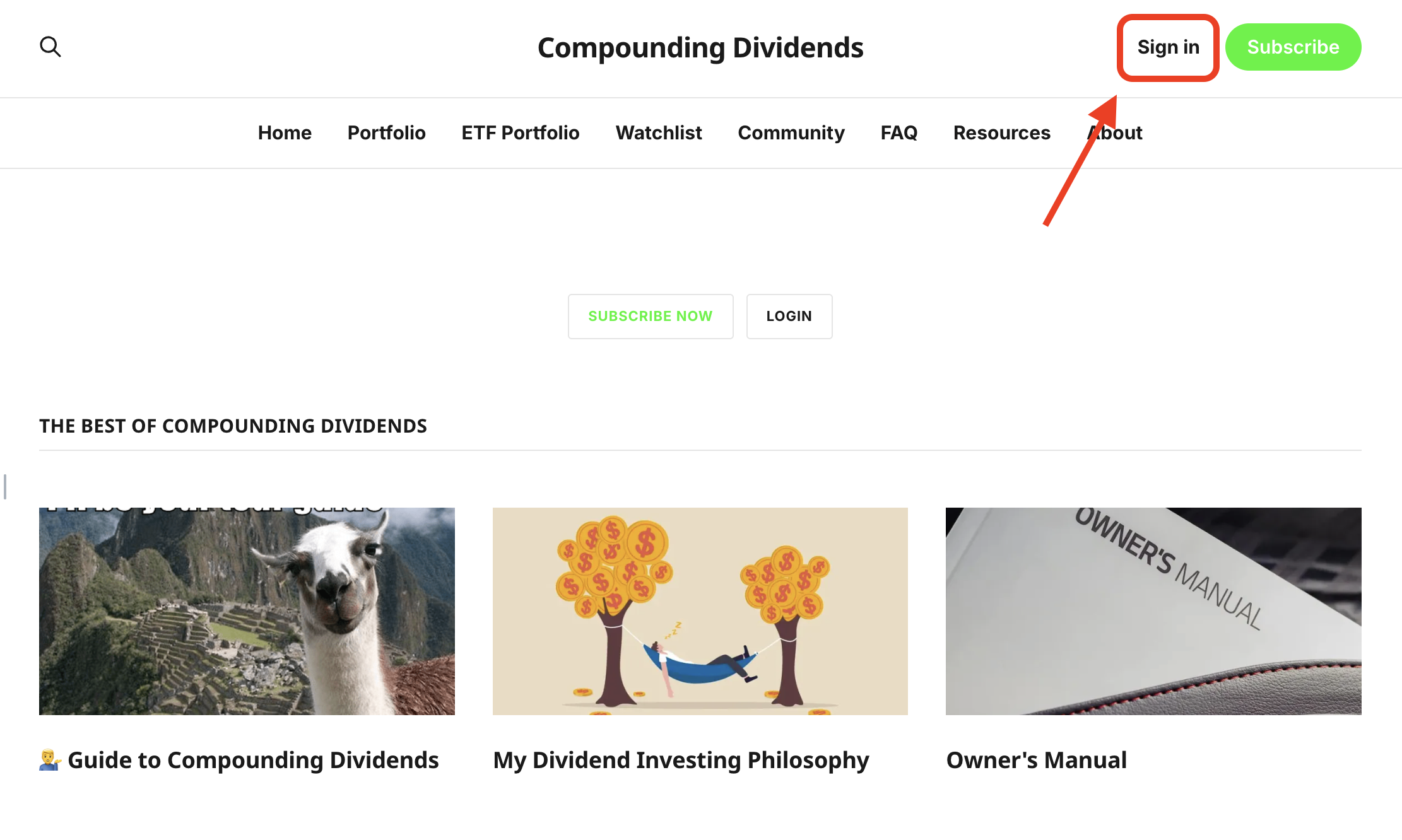Open the Owner's Manual cover image

(x=1153, y=610)
